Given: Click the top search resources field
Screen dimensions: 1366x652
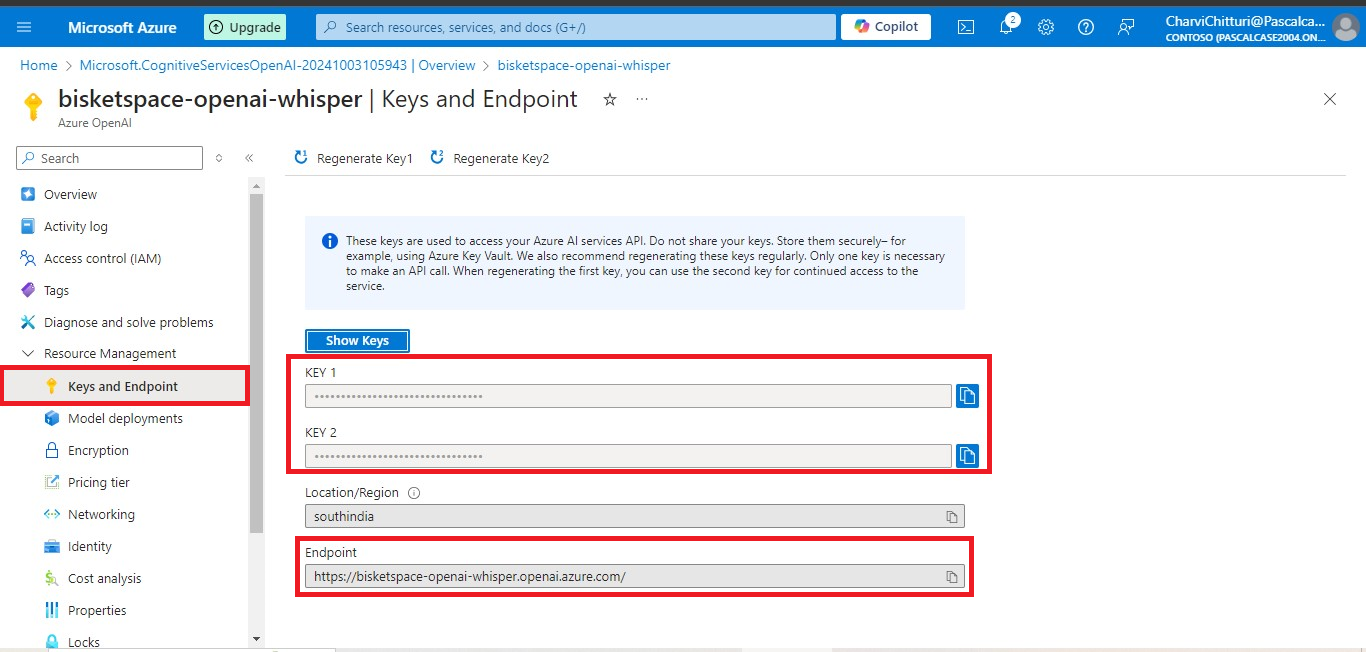Looking at the screenshot, I should coord(575,27).
